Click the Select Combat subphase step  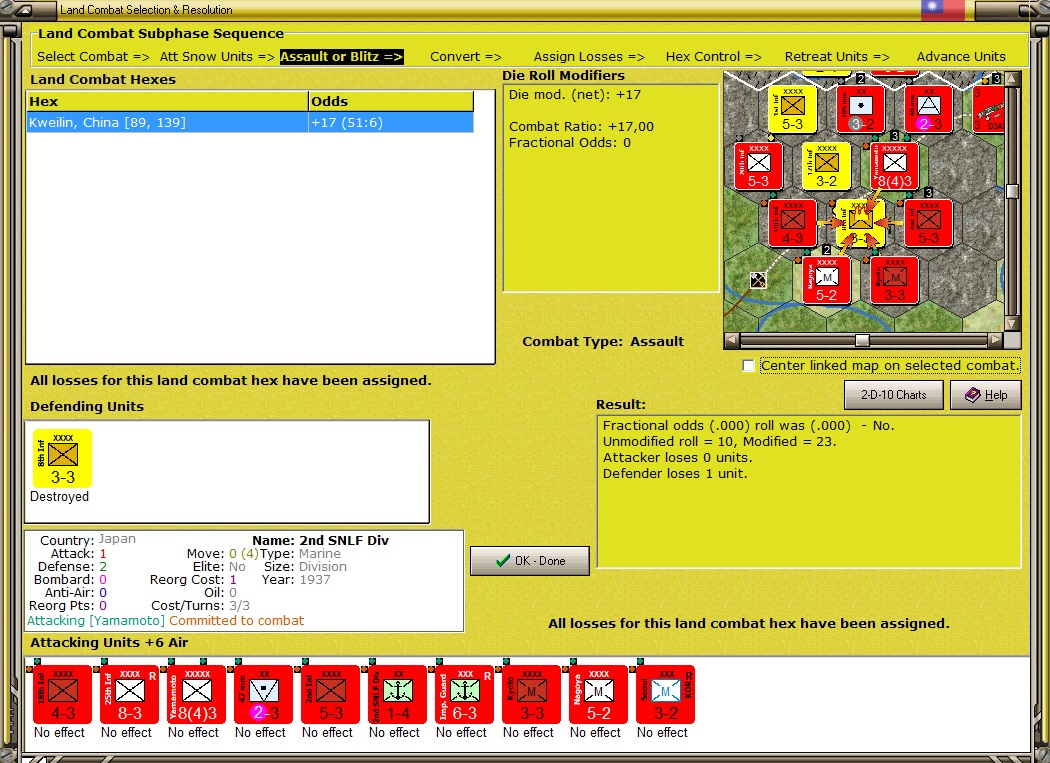(93, 56)
